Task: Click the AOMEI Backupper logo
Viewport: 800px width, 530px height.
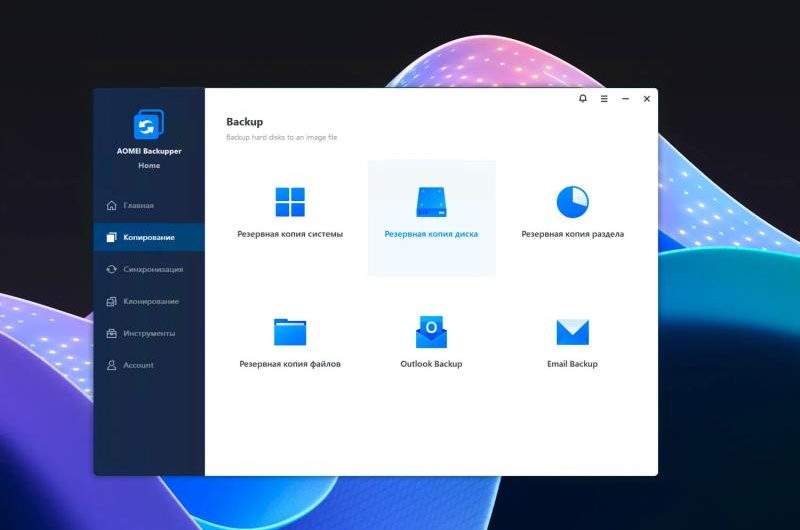Action: point(149,125)
